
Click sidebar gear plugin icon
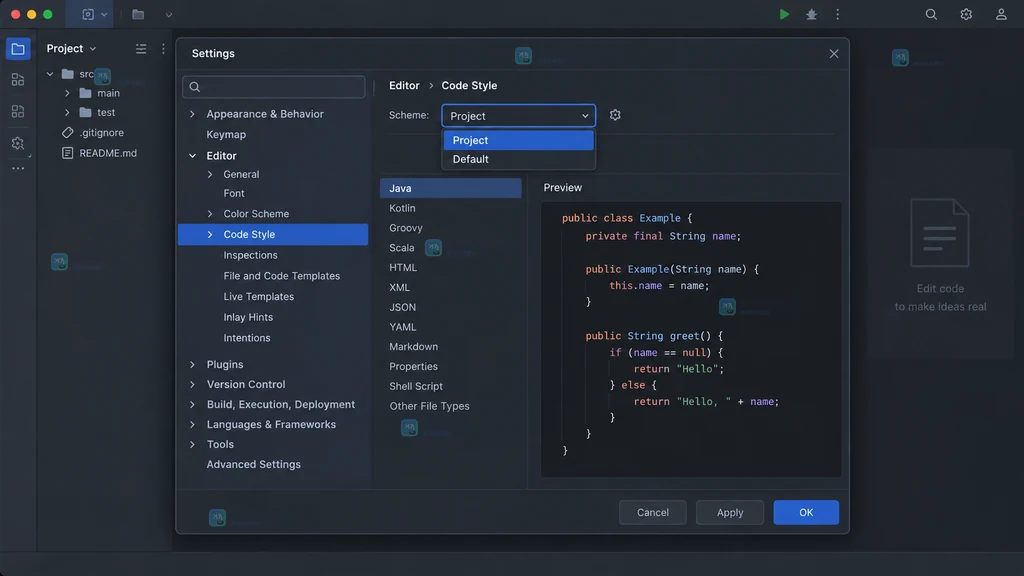point(18,143)
